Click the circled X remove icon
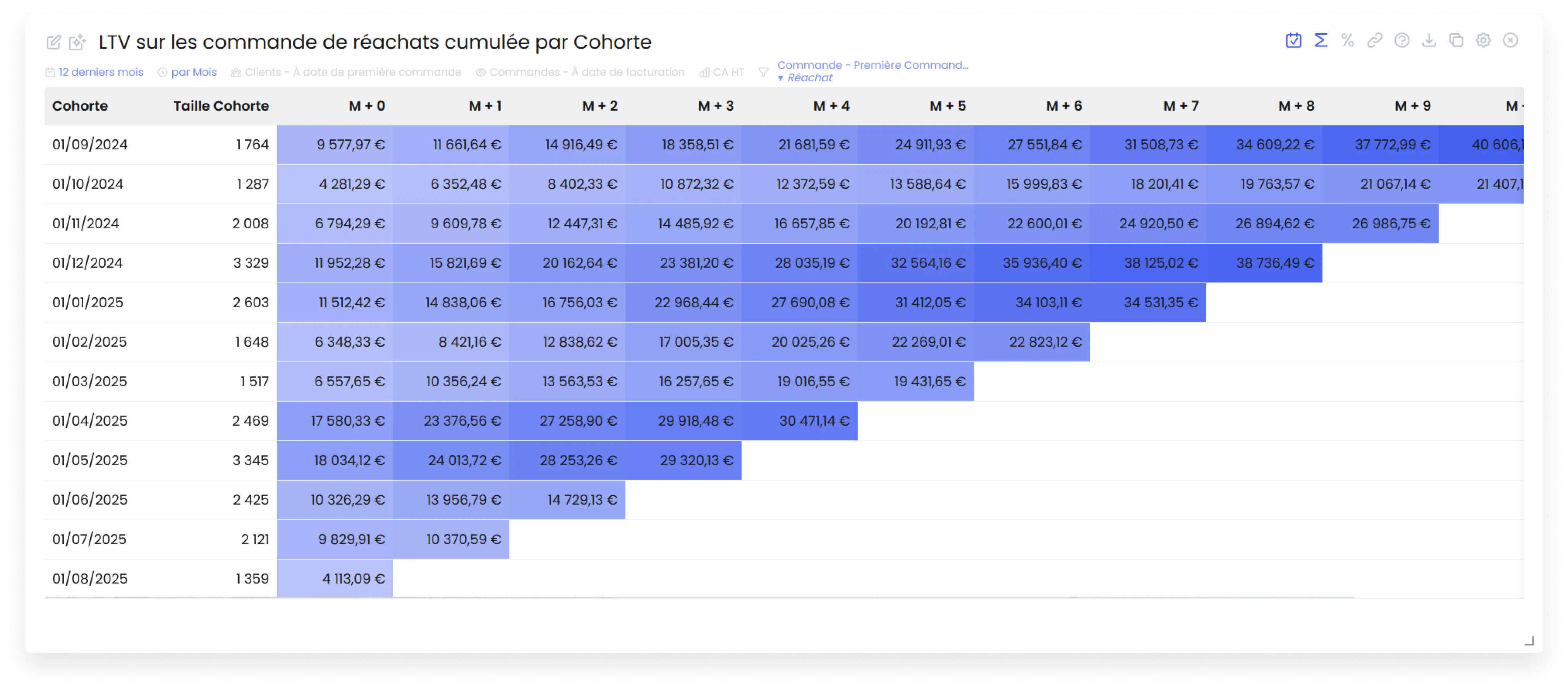Viewport: 1568px width, 690px height. (x=1511, y=41)
